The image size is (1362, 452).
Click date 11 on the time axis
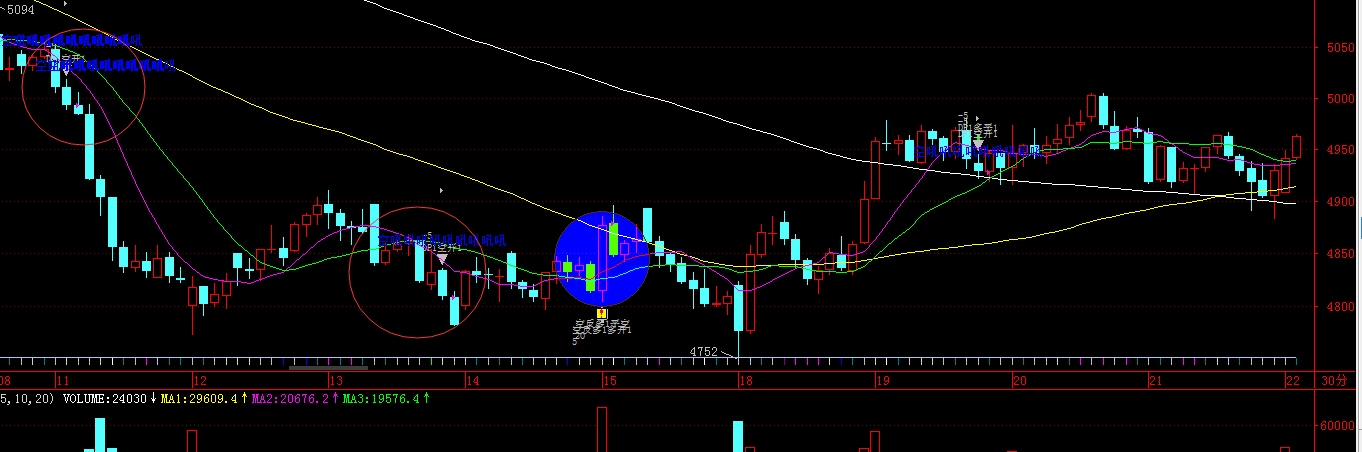click(61, 381)
